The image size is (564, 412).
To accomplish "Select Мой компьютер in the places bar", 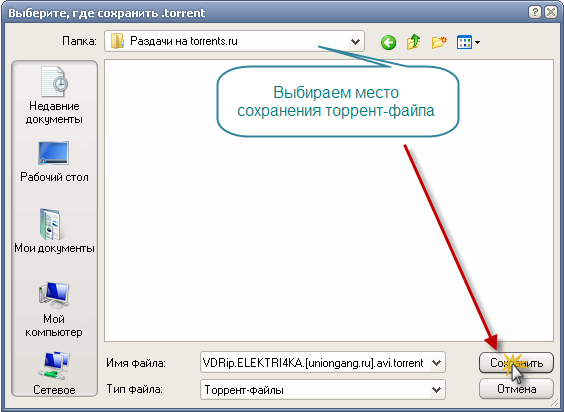I will 54,310.
